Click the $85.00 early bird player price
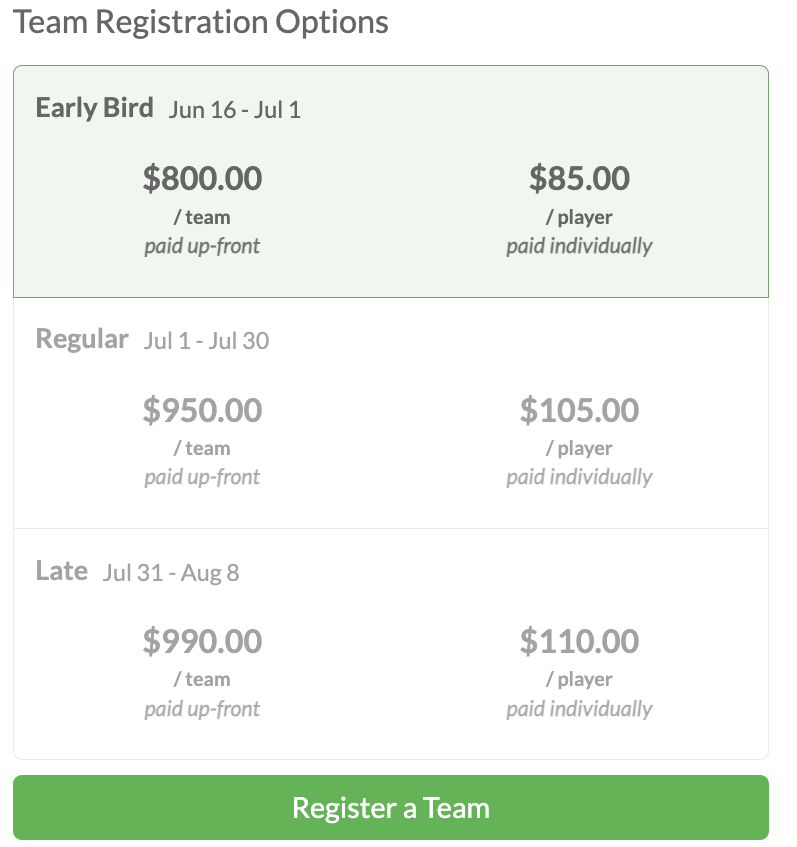This screenshot has width=797, height=847. [579, 178]
